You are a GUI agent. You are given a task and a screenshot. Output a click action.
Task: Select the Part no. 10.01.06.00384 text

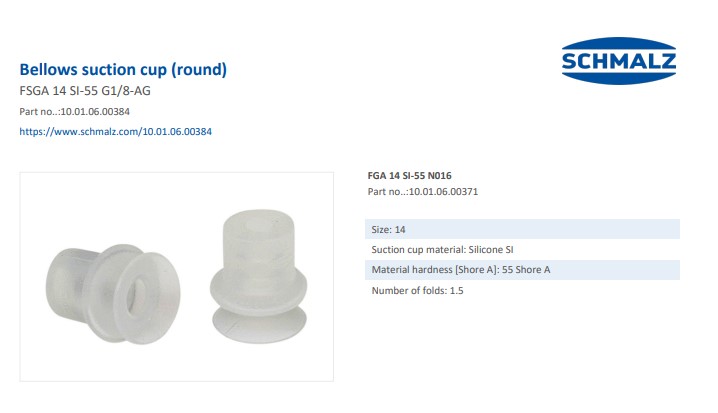click(x=75, y=112)
